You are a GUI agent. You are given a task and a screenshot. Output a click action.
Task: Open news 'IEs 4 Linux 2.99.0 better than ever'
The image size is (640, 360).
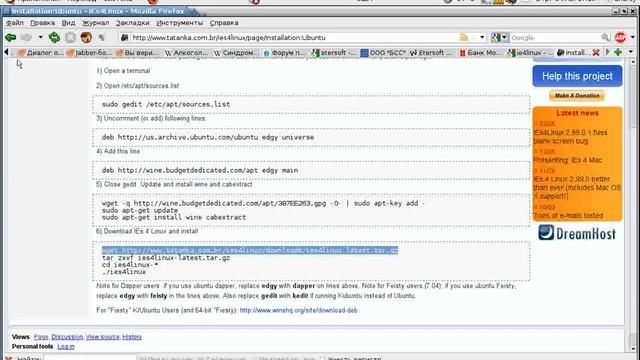click(x=577, y=187)
